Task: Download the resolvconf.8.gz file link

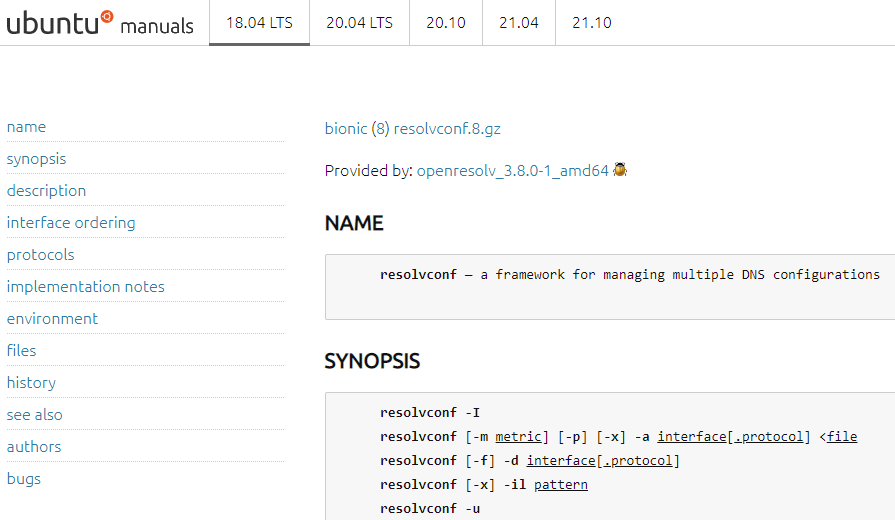Action: (x=447, y=128)
